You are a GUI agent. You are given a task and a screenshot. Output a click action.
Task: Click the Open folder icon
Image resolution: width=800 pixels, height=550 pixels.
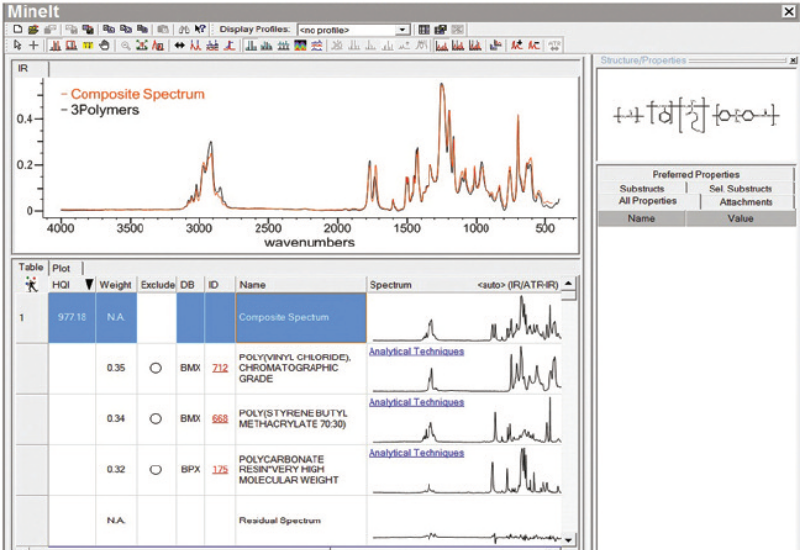click(32, 30)
